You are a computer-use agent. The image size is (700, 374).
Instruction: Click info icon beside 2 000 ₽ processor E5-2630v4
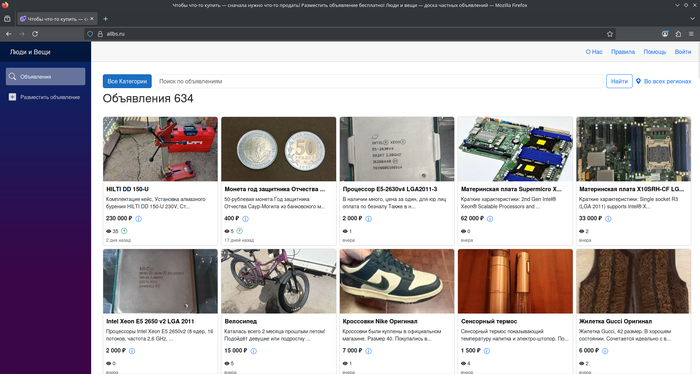point(368,219)
